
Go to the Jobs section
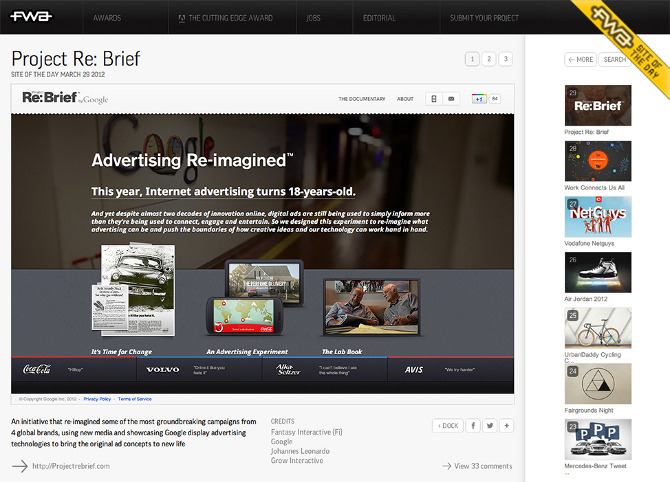(x=313, y=18)
